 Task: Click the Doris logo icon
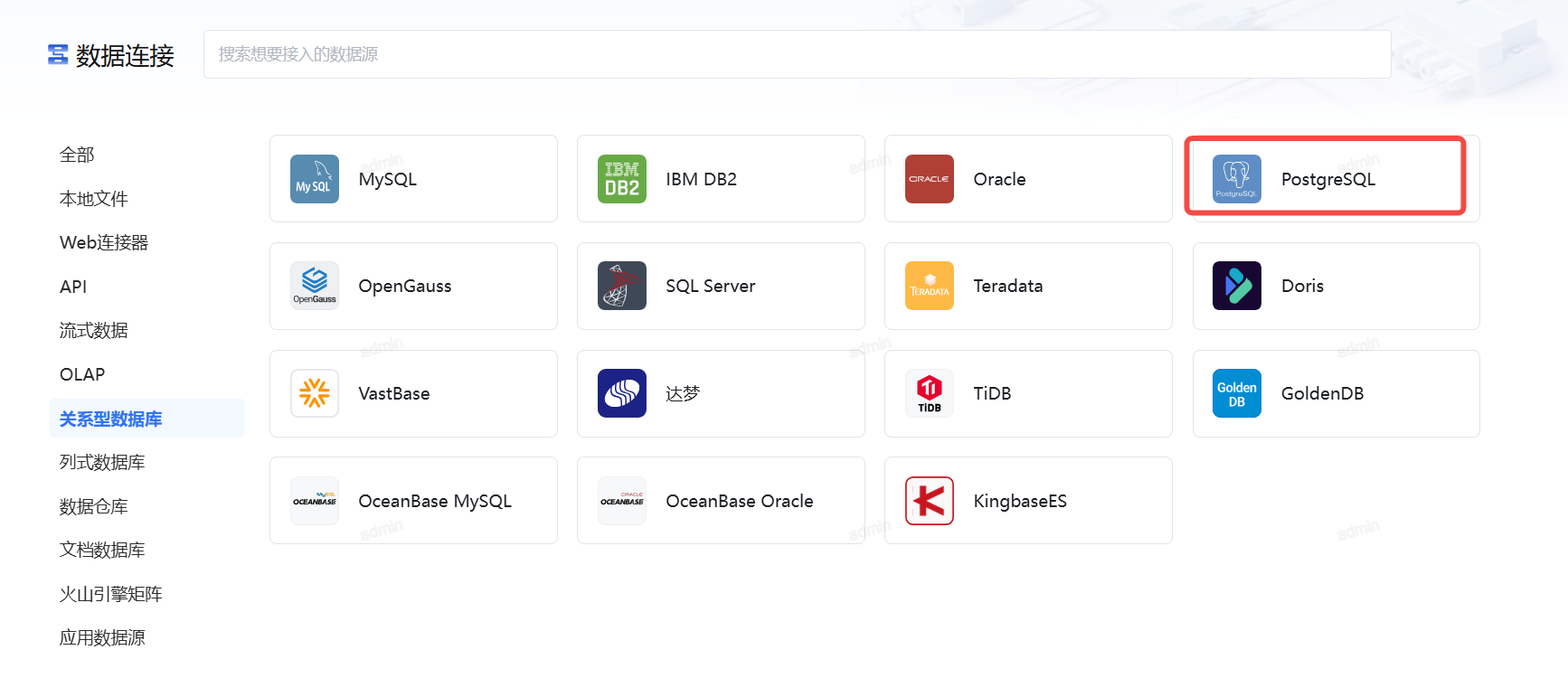(1237, 286)
